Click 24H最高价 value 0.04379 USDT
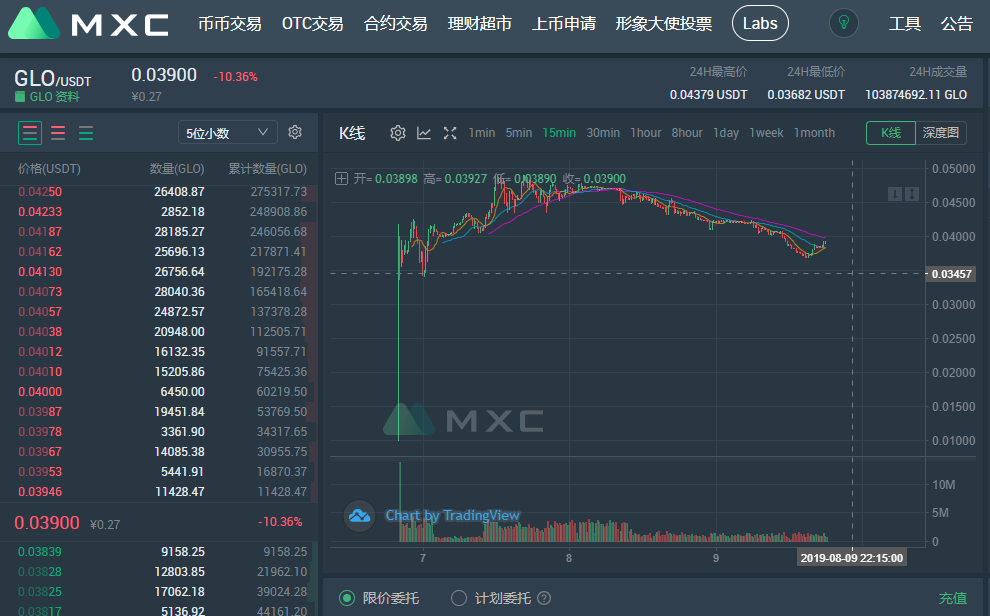 [708, 95]
